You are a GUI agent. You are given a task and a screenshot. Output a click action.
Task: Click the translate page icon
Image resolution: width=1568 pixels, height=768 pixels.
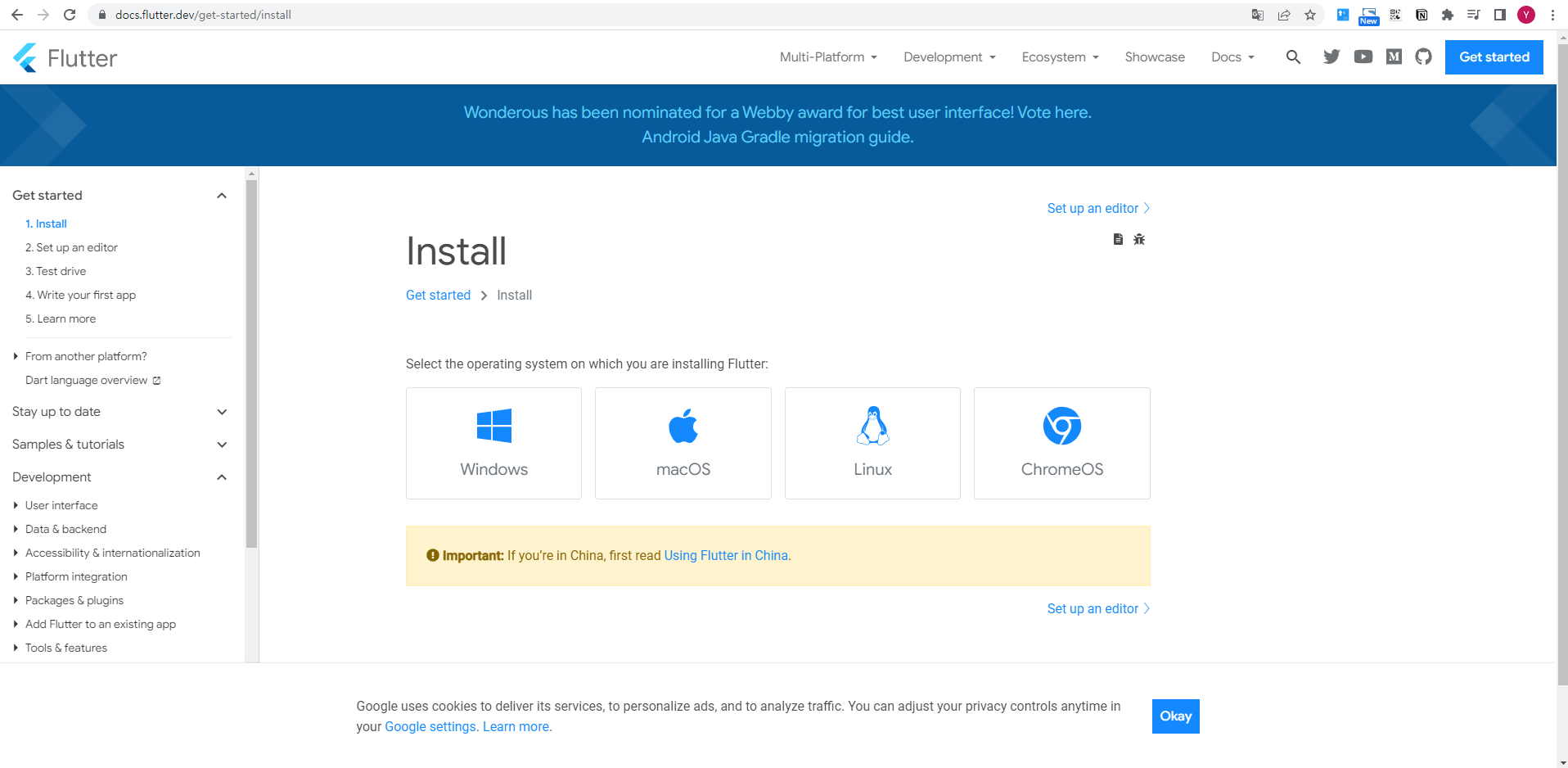click(1258, 15)
